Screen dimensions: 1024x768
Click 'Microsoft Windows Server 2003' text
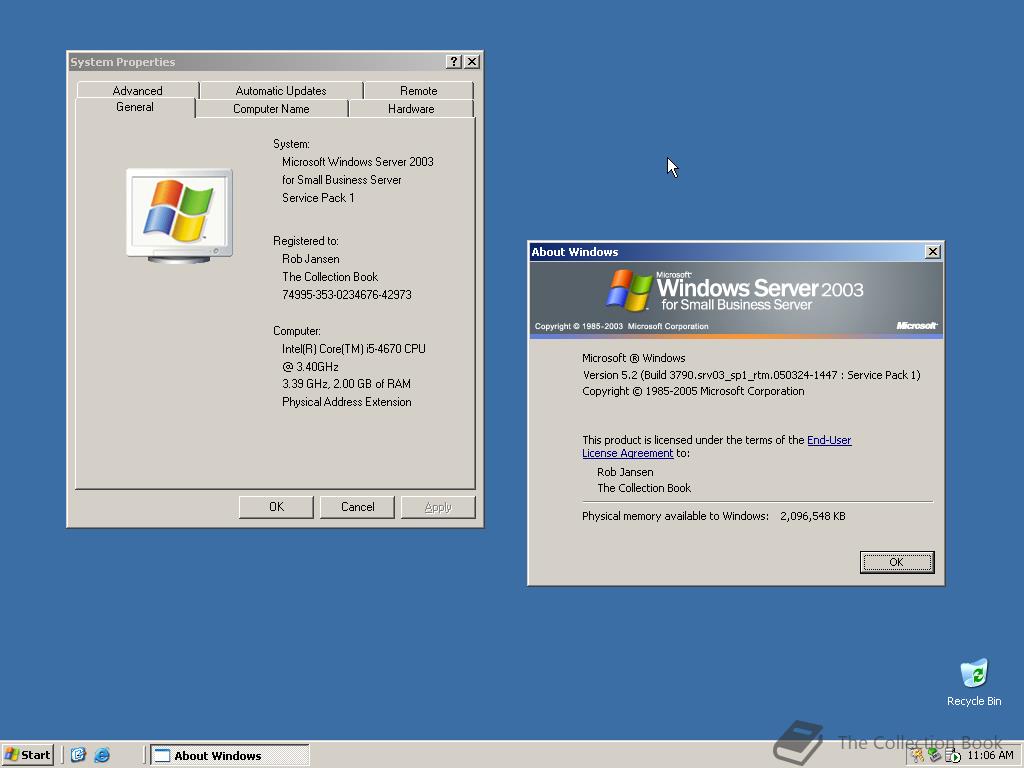point(358,161)
